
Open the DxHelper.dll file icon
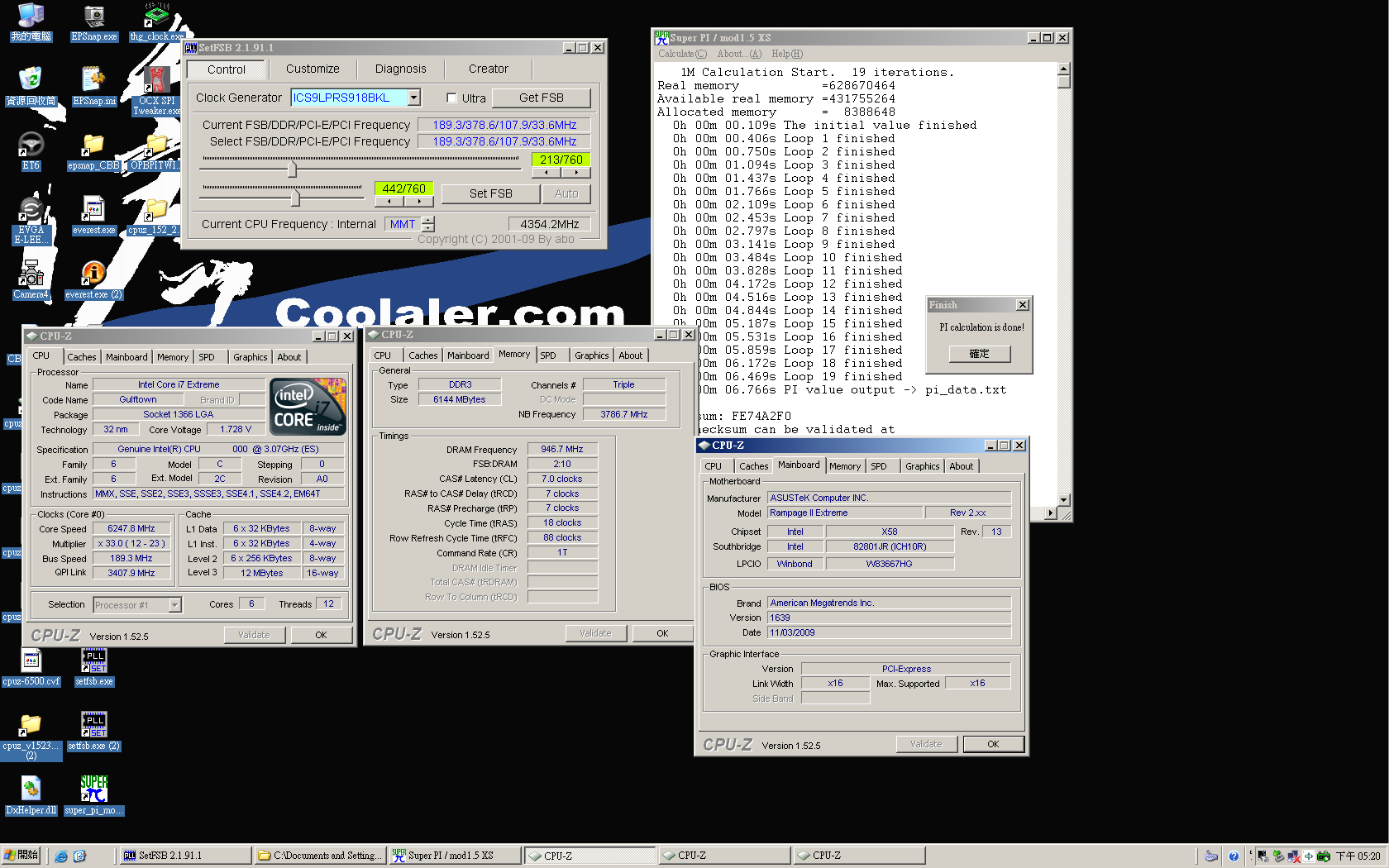[31, 796]
